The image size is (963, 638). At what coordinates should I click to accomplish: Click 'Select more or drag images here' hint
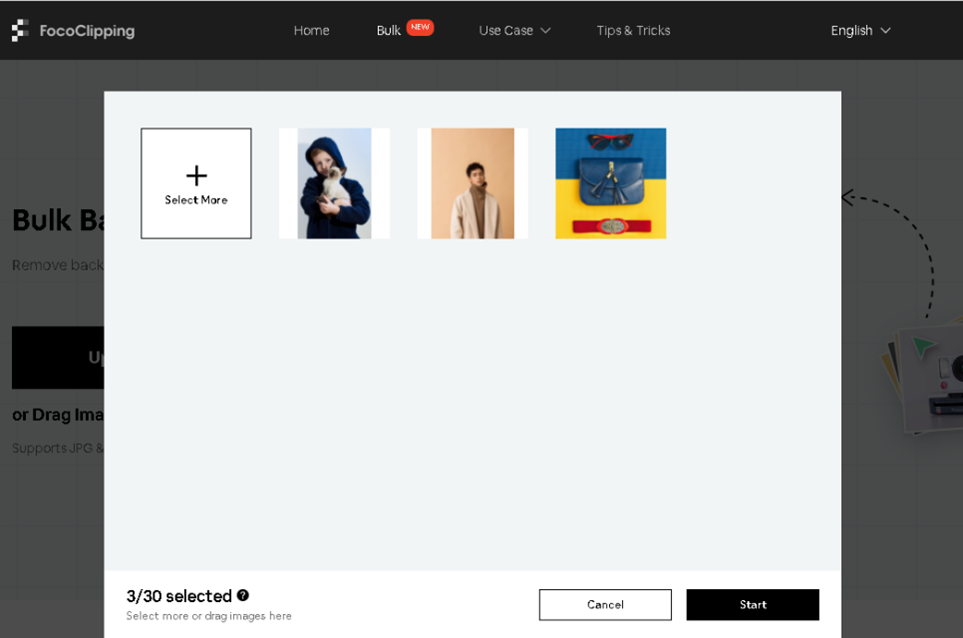[x=209, y=616]
